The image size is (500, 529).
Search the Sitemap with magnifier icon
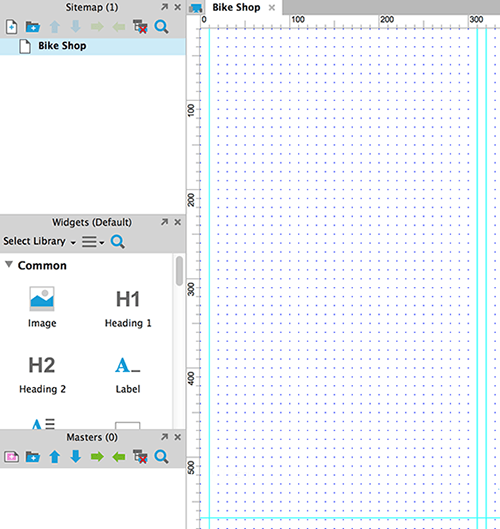point(161,27)
